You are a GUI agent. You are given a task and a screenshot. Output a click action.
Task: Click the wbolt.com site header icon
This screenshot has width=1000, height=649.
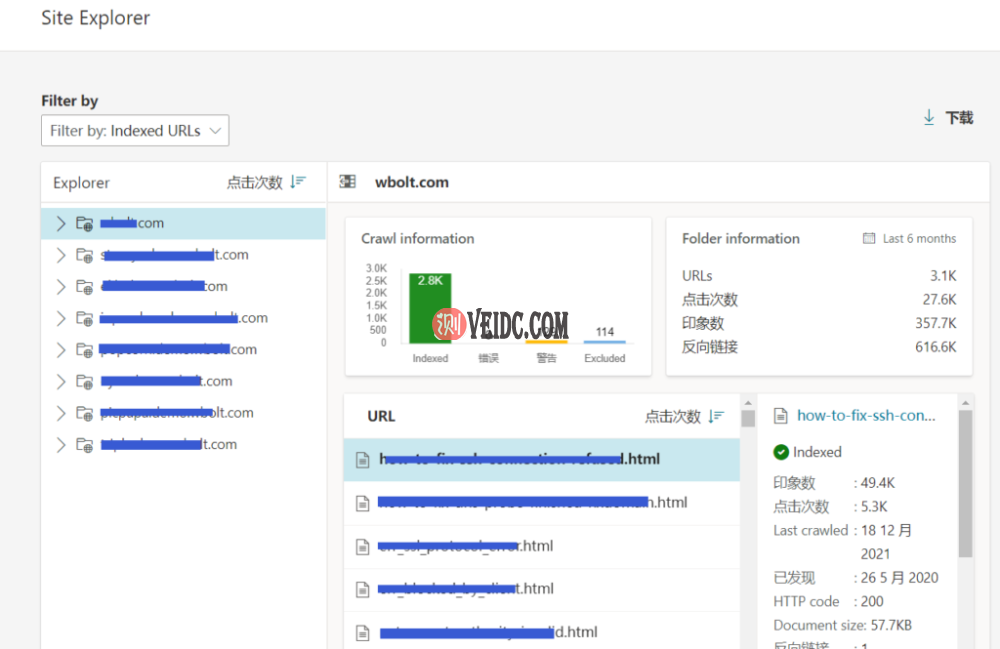(x=348, y=182)
